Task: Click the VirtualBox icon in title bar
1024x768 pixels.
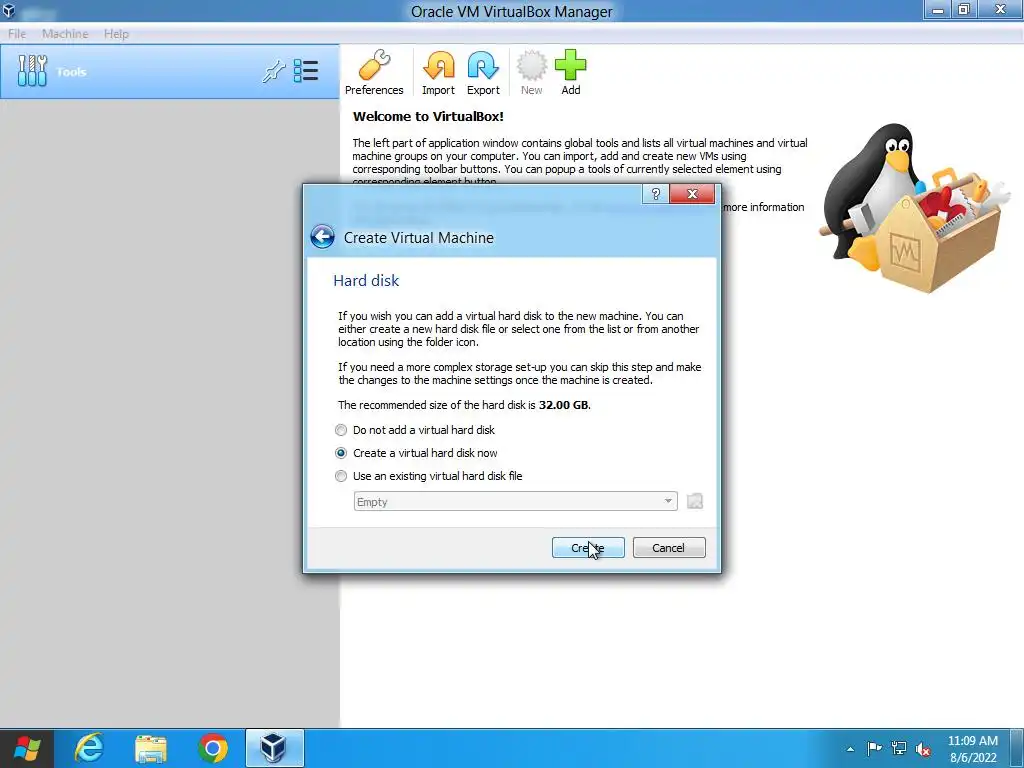Action: [x=9, y=10]
